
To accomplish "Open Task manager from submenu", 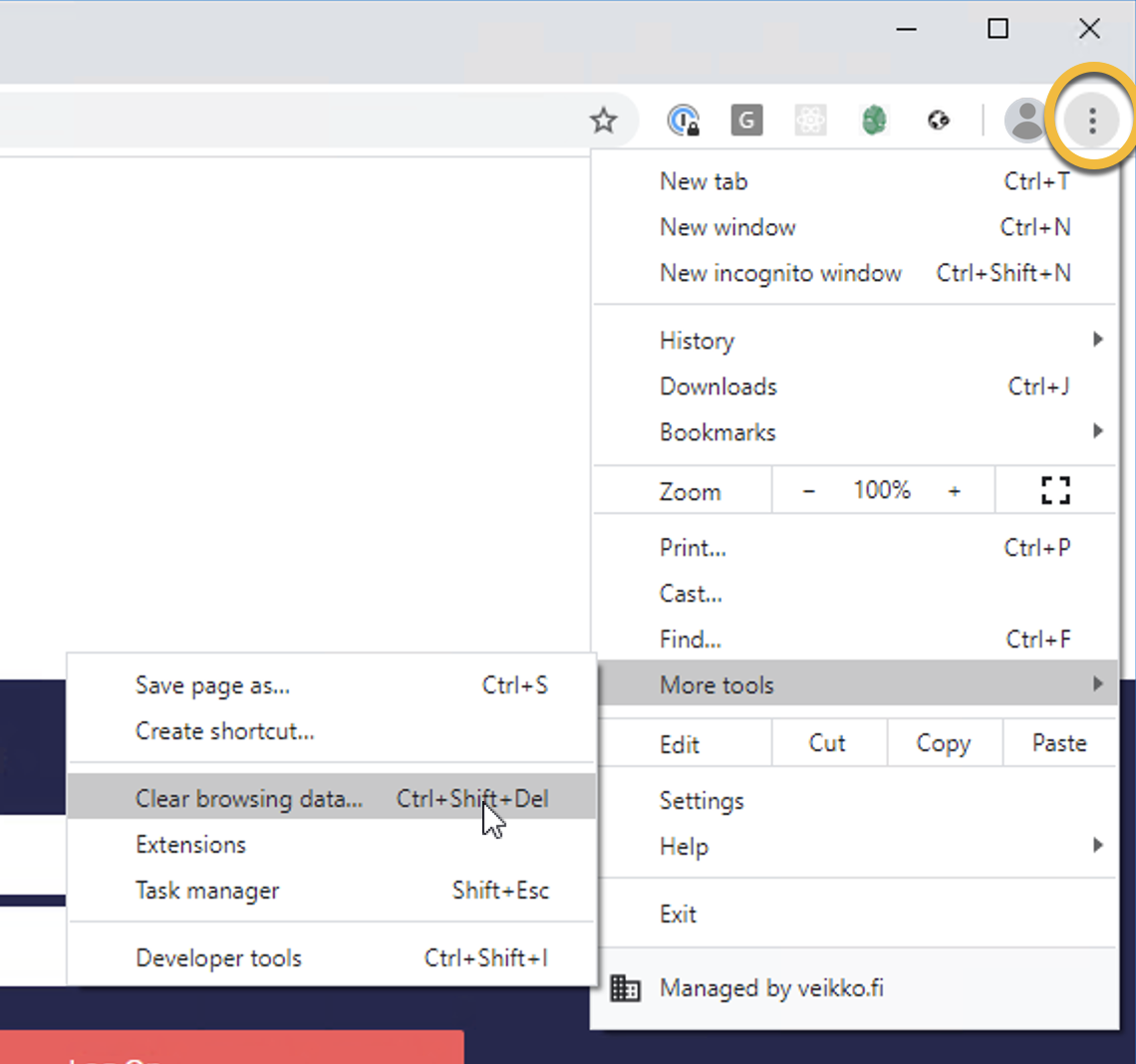I will click(331, 890).
